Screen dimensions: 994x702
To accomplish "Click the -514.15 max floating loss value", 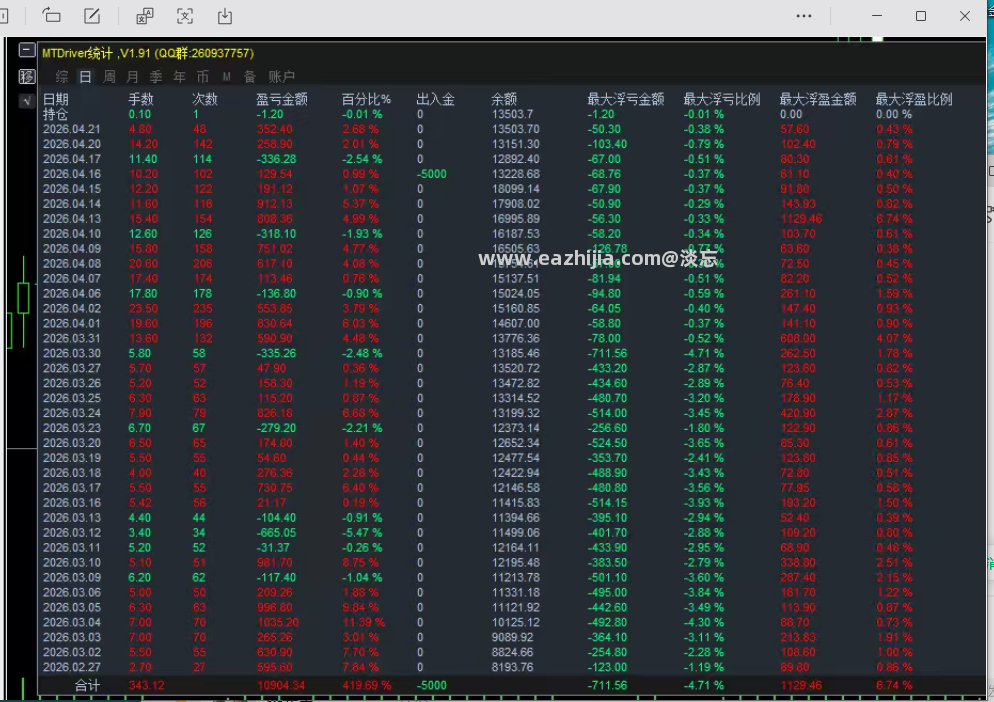I will click(607, 503).
